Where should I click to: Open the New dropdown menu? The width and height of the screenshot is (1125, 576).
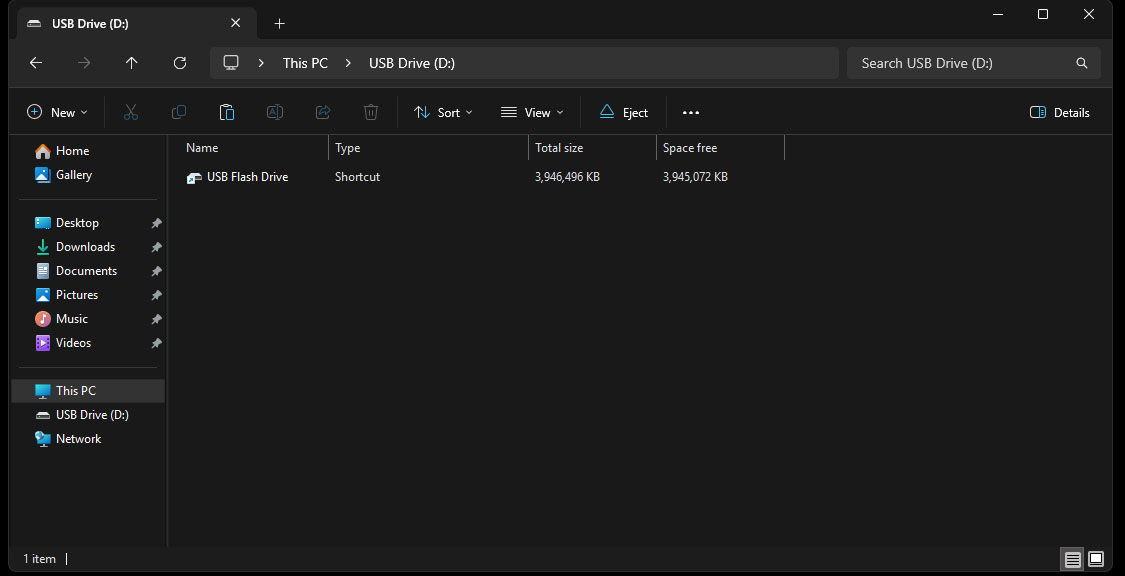57,113
